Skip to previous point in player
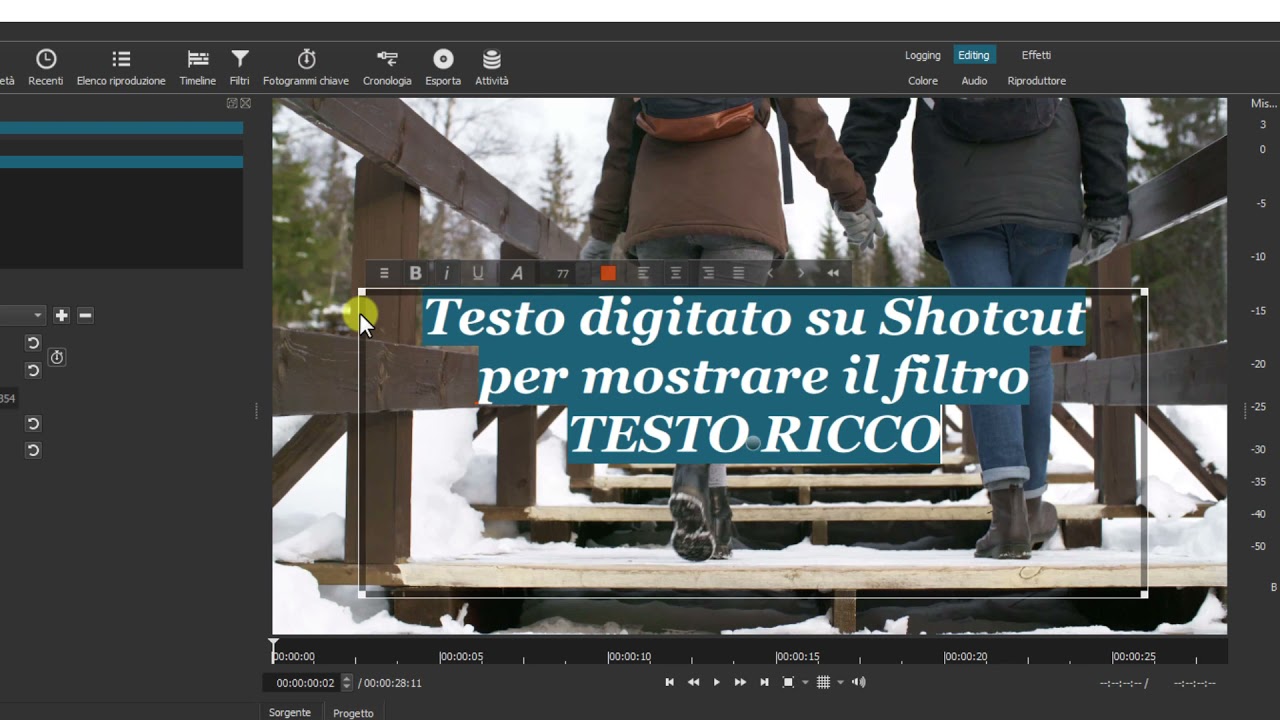1280x720 pixels. click(x=669, y=682)
